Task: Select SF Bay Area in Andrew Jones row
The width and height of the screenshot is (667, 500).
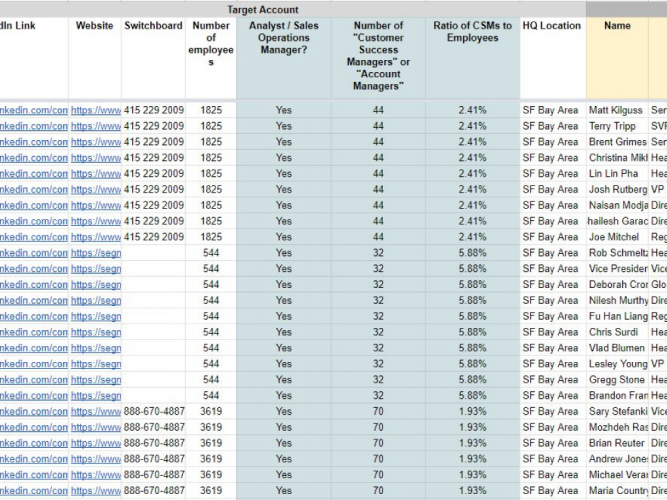Action: pos(551,459)
